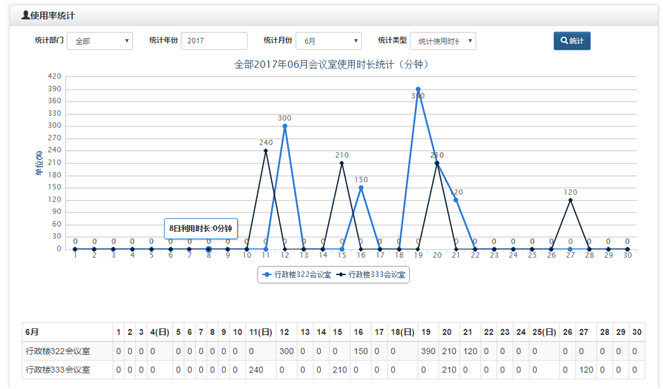Click the blue peak point at day 19
This screenshot has width=663, height=389.
point(418,89)
